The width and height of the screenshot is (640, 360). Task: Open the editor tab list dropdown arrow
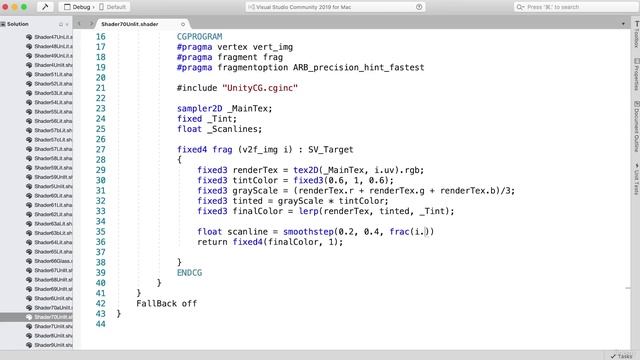click(623, 24)
